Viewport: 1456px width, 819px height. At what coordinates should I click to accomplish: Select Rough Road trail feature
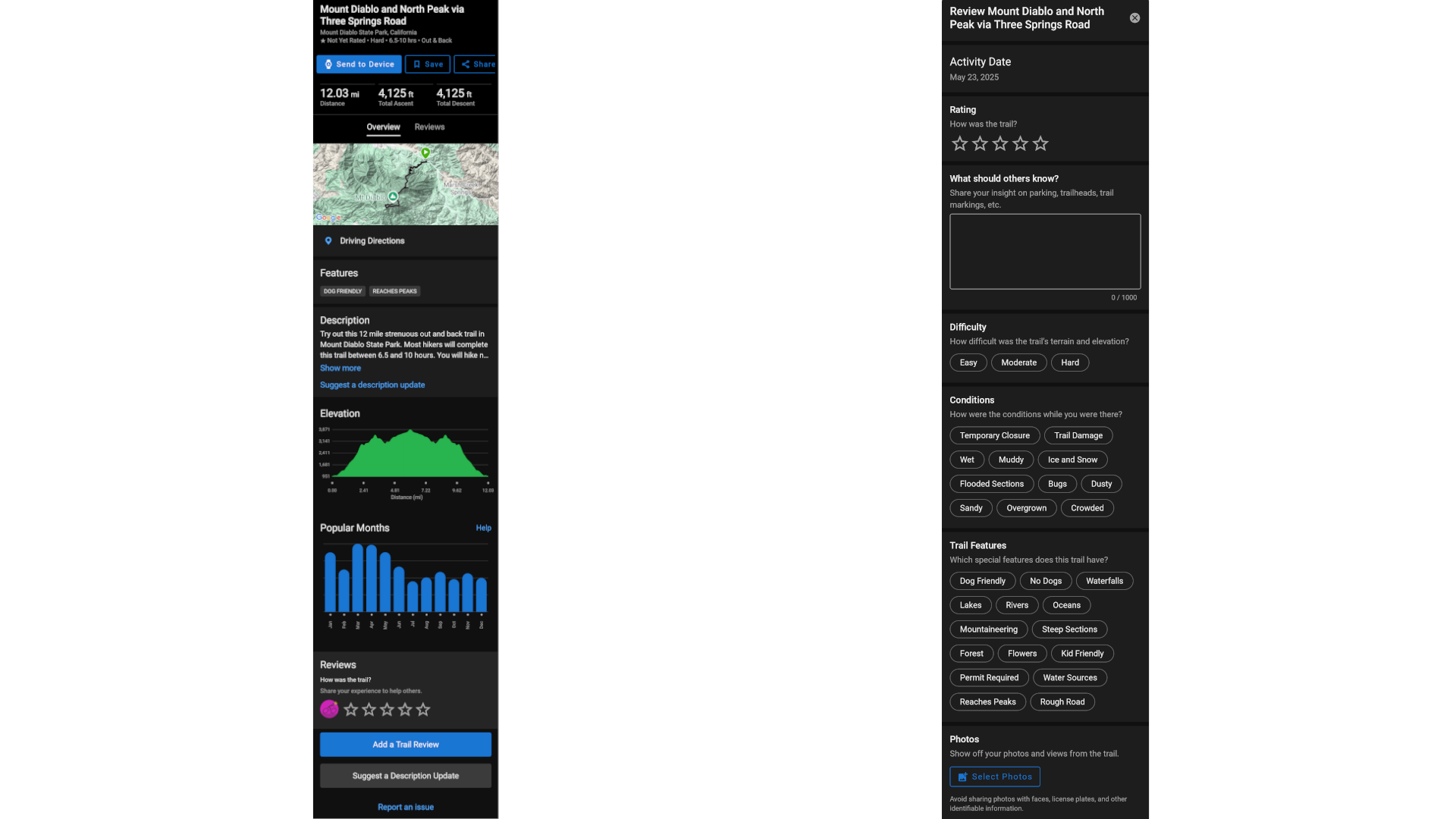(1062, 703)
